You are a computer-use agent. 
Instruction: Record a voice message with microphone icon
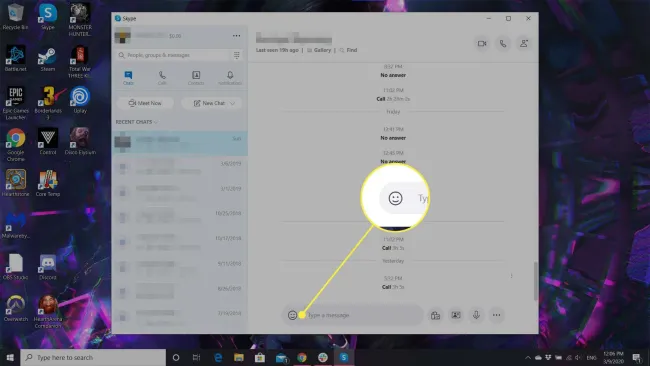476,315
